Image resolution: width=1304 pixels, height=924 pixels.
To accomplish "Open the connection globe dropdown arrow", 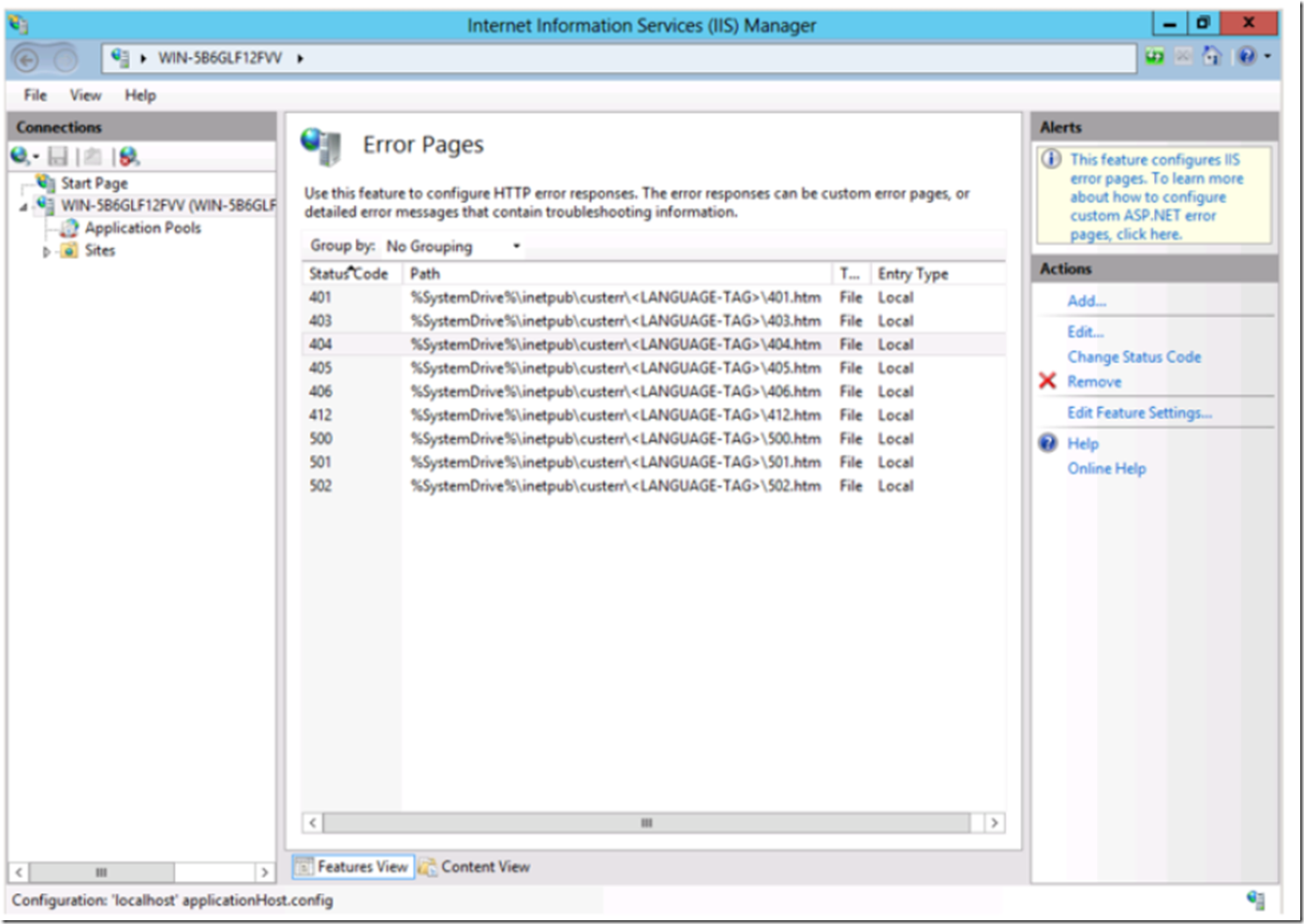I will [36, 156].
